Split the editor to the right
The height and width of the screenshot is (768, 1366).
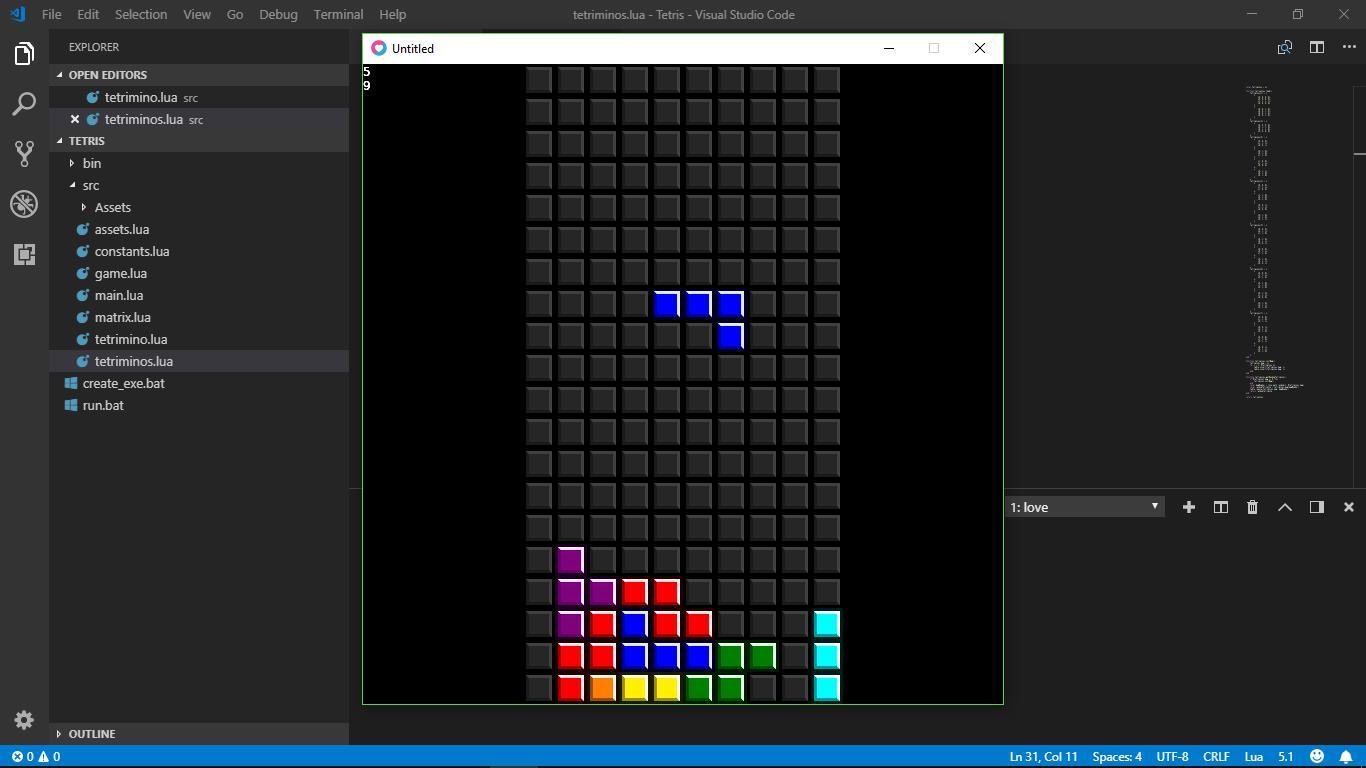click(x=1317, y=47)
